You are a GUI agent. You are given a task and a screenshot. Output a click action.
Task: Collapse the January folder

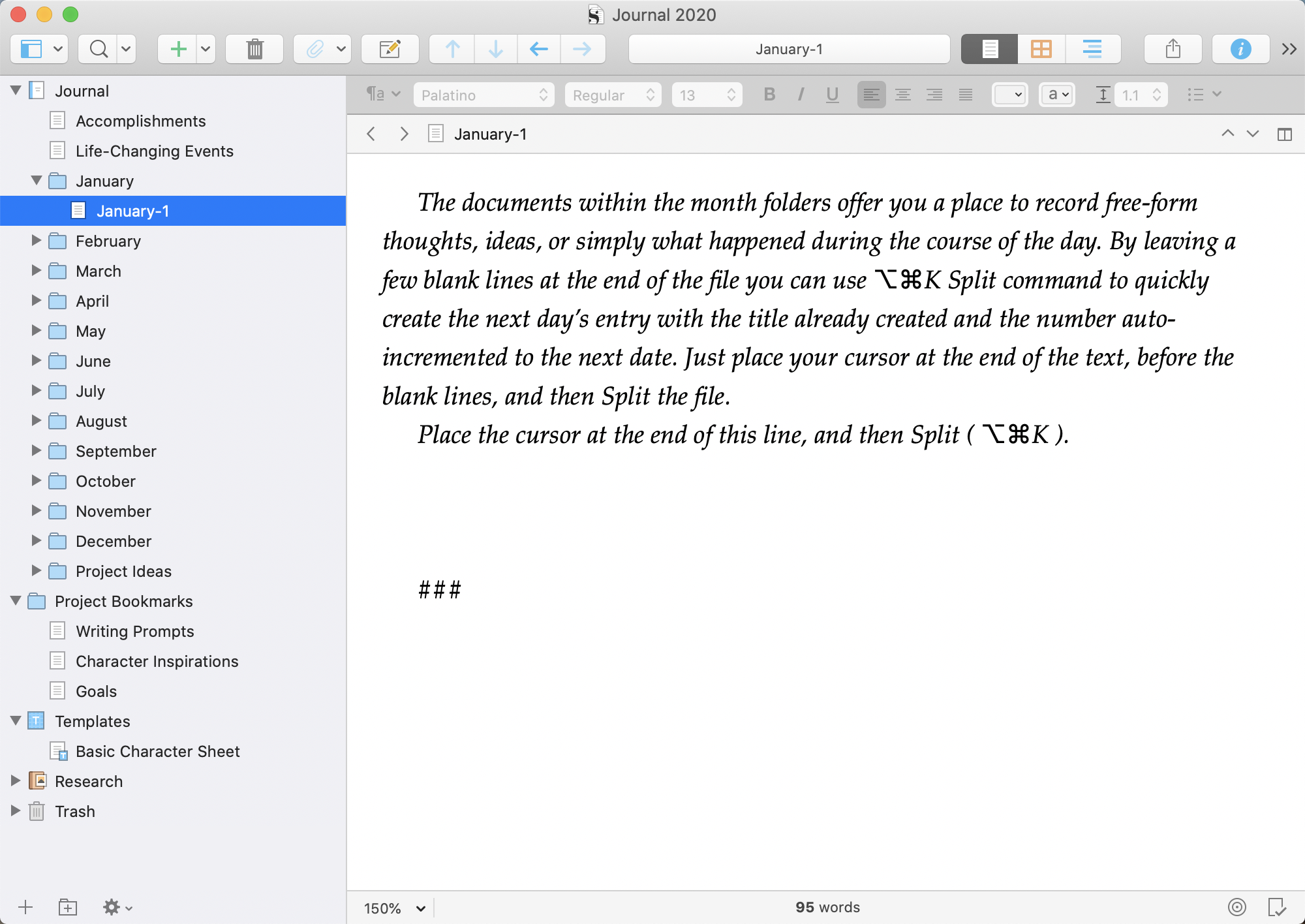[37, 180]
